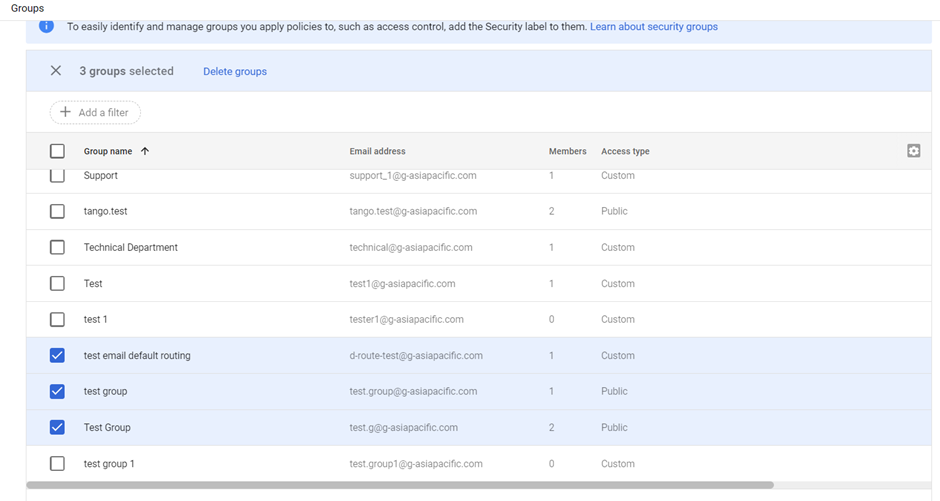The image size is (940, 501).
Task: Check the test group 1 checkbox
Action: coord(57,463)
